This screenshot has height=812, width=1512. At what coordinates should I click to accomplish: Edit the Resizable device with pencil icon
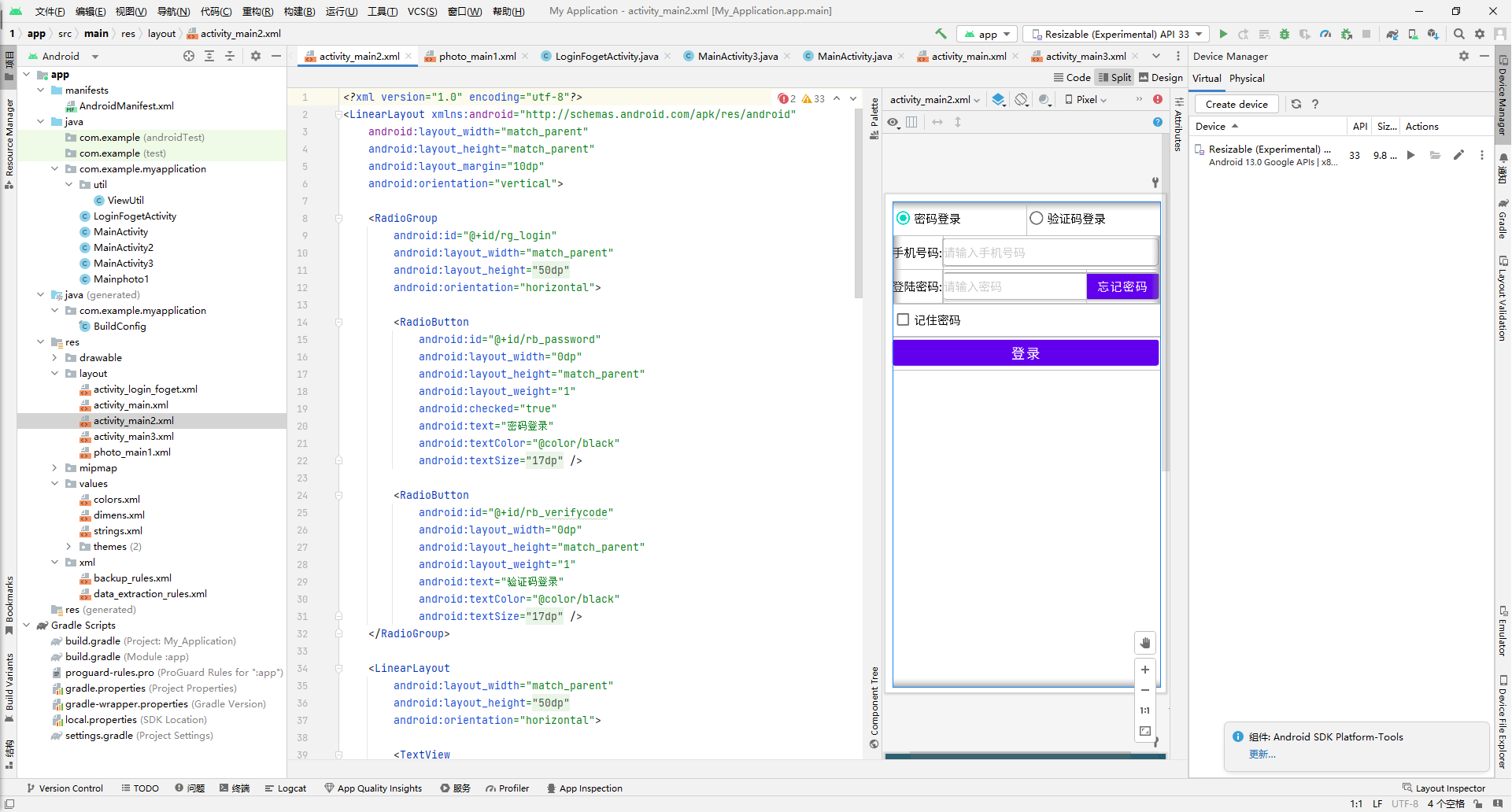pyautogui.click(x=1458, y=155)
